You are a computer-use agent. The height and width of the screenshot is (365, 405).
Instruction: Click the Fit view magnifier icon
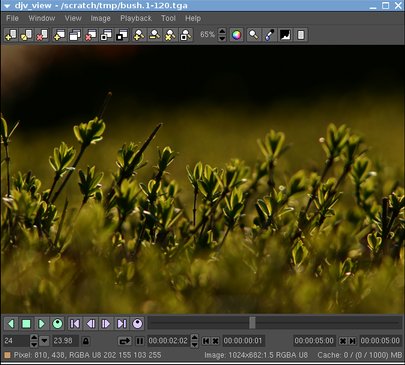coord(186,35)
